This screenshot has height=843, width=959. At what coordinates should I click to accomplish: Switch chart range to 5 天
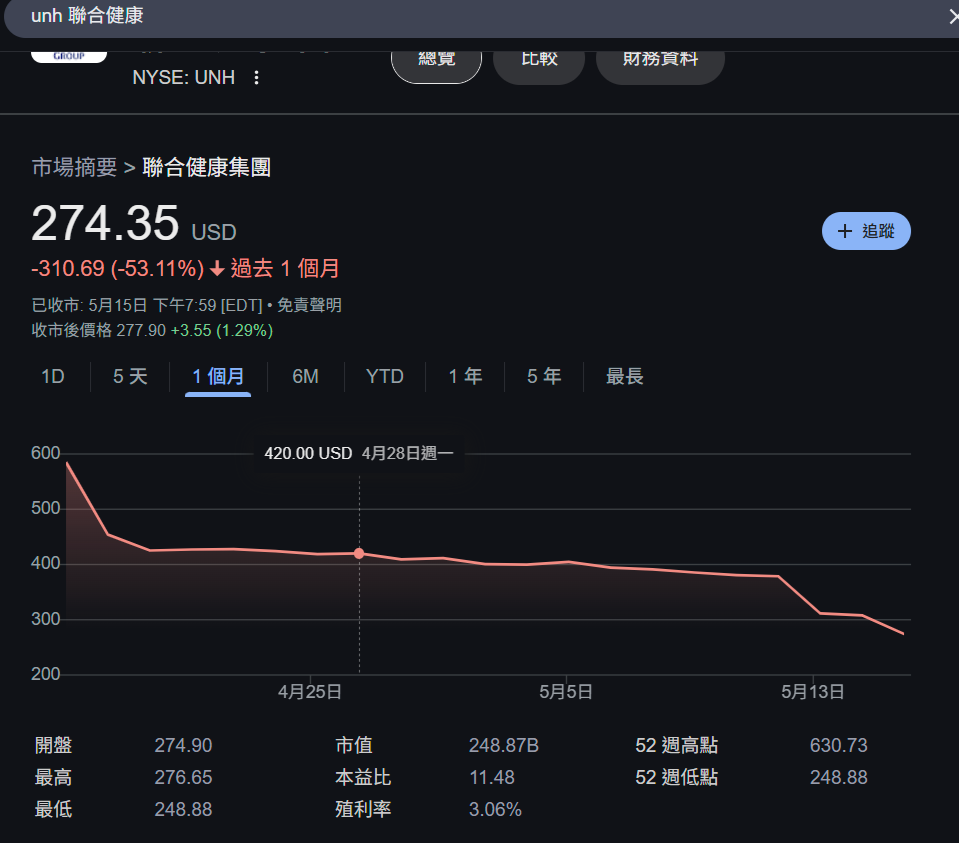130,377
